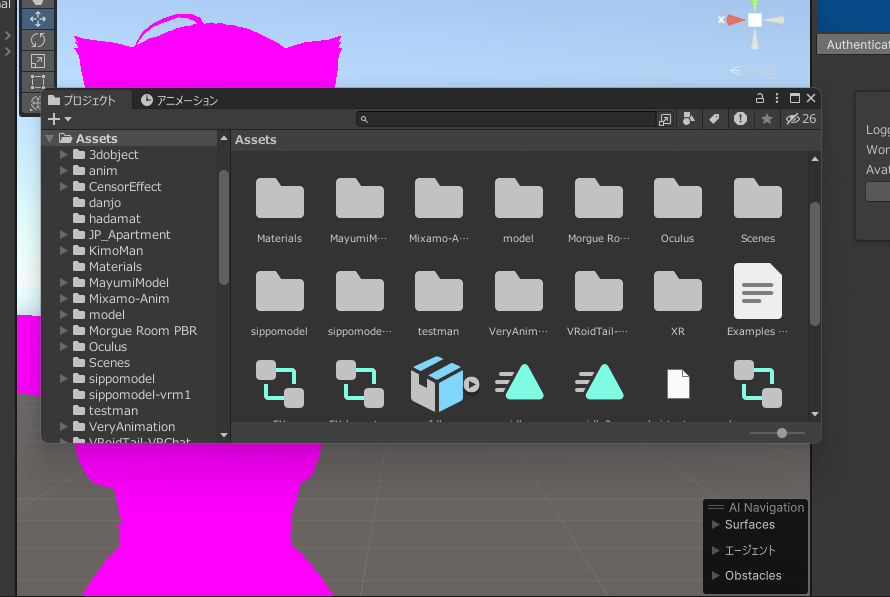Select the Rect transform tool

coord(38,82)
